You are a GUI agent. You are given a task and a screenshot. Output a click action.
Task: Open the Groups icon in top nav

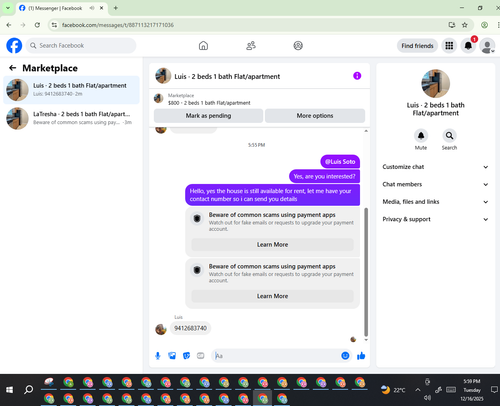tap(298, 46)
